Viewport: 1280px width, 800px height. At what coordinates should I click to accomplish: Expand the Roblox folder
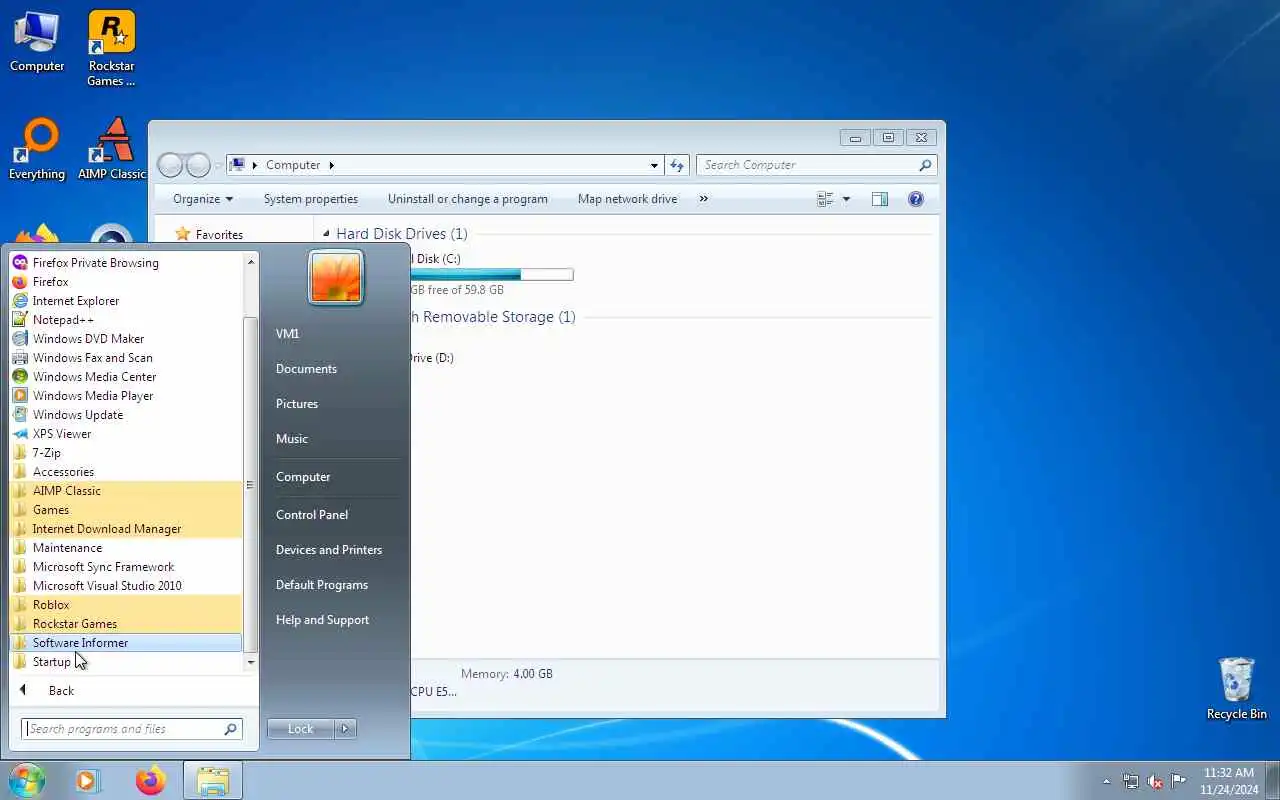click(x=126, y=605)
